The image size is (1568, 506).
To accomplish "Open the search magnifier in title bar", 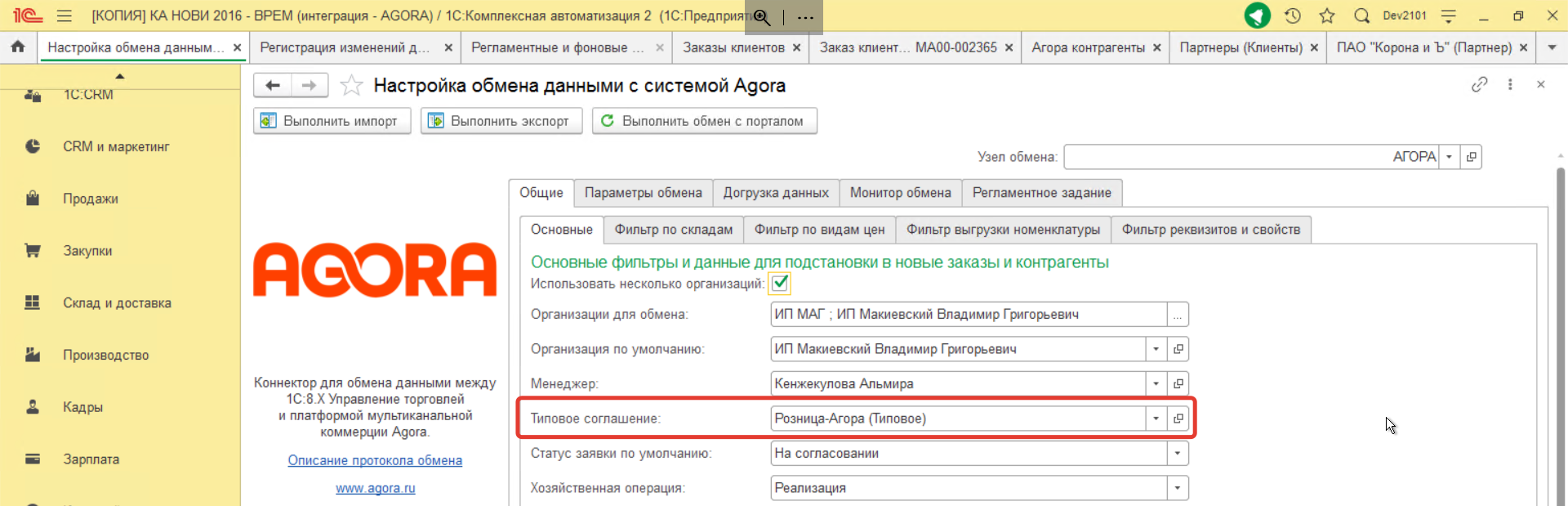I will pyautogui.click(x=1361, y=16).
